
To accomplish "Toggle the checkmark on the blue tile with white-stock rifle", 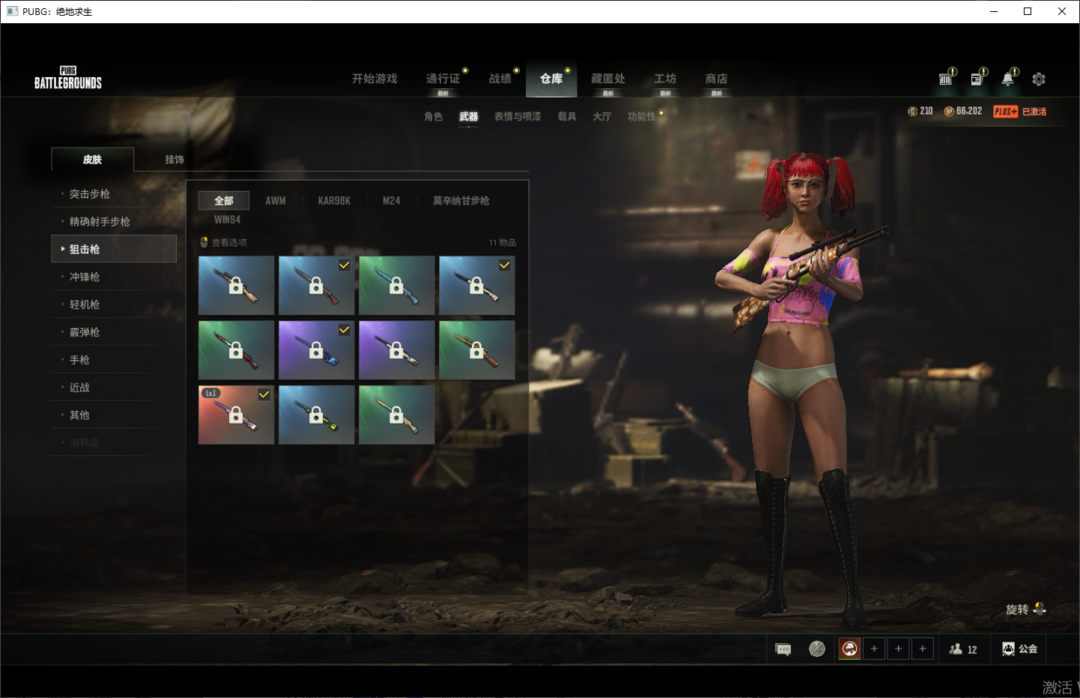I will click(x=505, y=265).
